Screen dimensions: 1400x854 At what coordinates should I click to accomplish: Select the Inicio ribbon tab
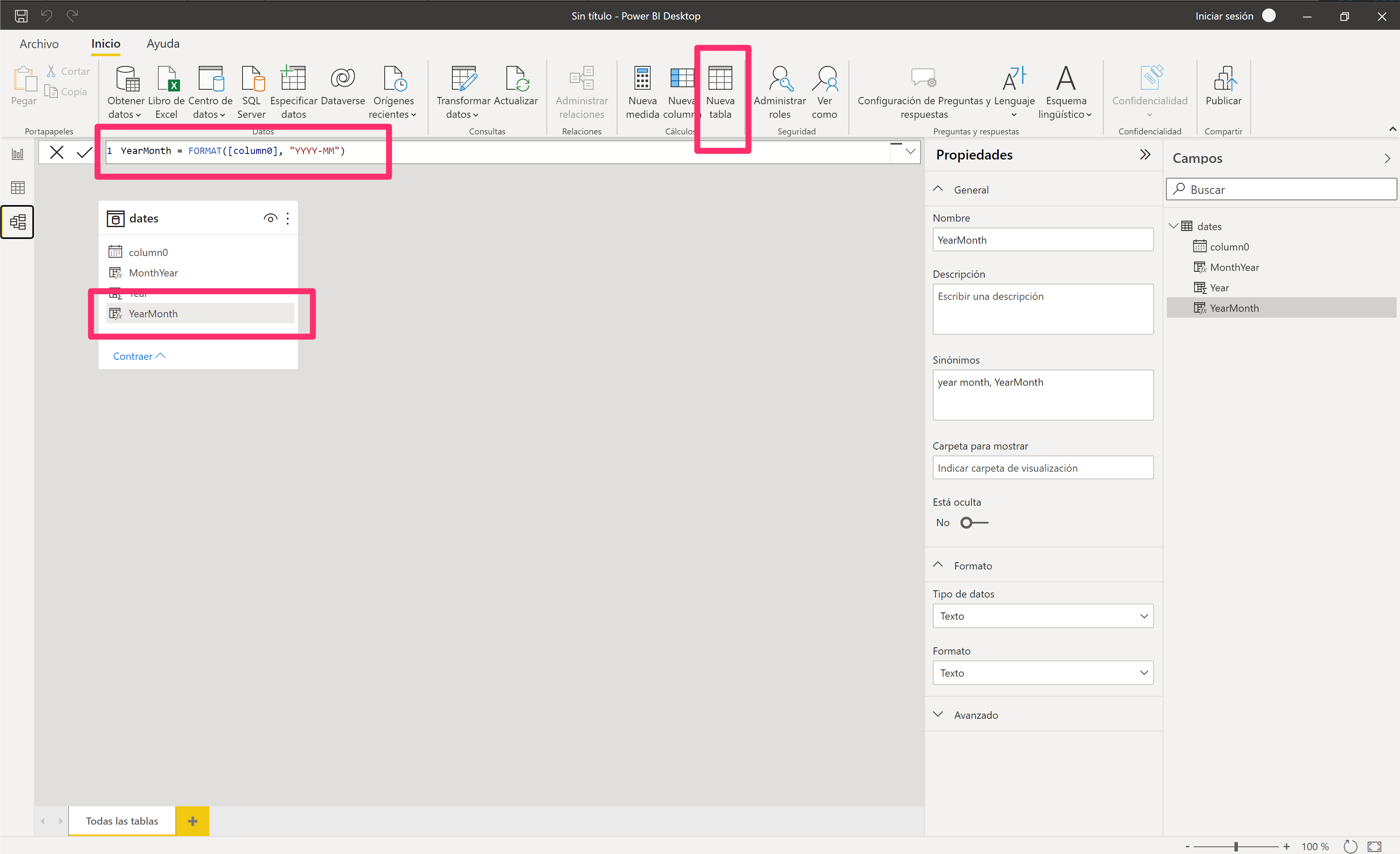tap(106, 44)
